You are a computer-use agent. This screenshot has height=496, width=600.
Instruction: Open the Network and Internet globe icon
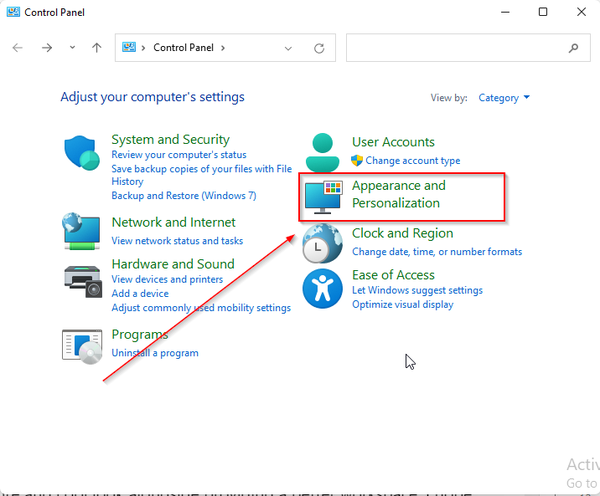(x=82, y=229)
